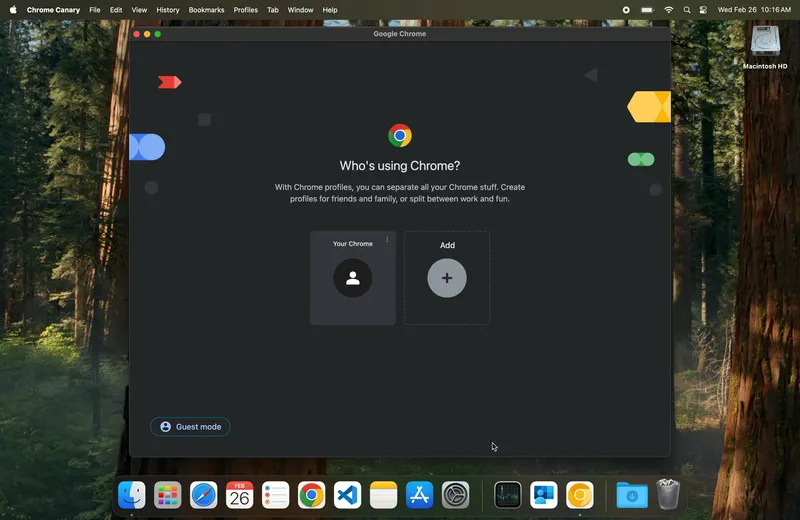Open three-dot menu on Your Chrome profile
This screenshot has width=800, height=520.
pyautogui.click(x=387, y=240)
